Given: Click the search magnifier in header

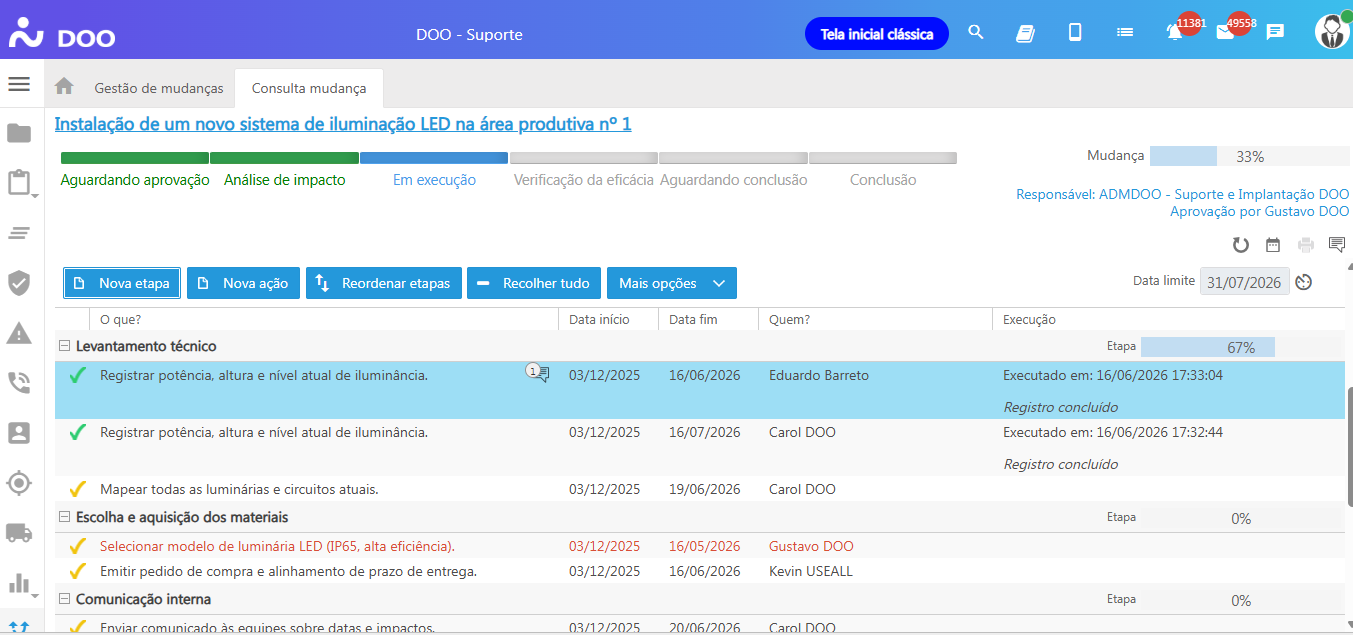Looking at the screenshot, I should pos(976,32).
